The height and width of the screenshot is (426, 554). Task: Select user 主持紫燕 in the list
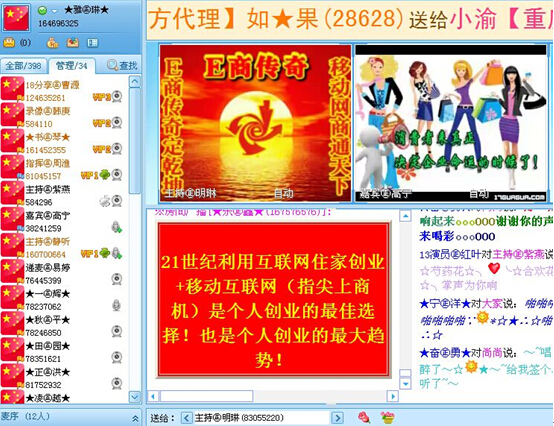pyautogui.click(x=64, y=196)
